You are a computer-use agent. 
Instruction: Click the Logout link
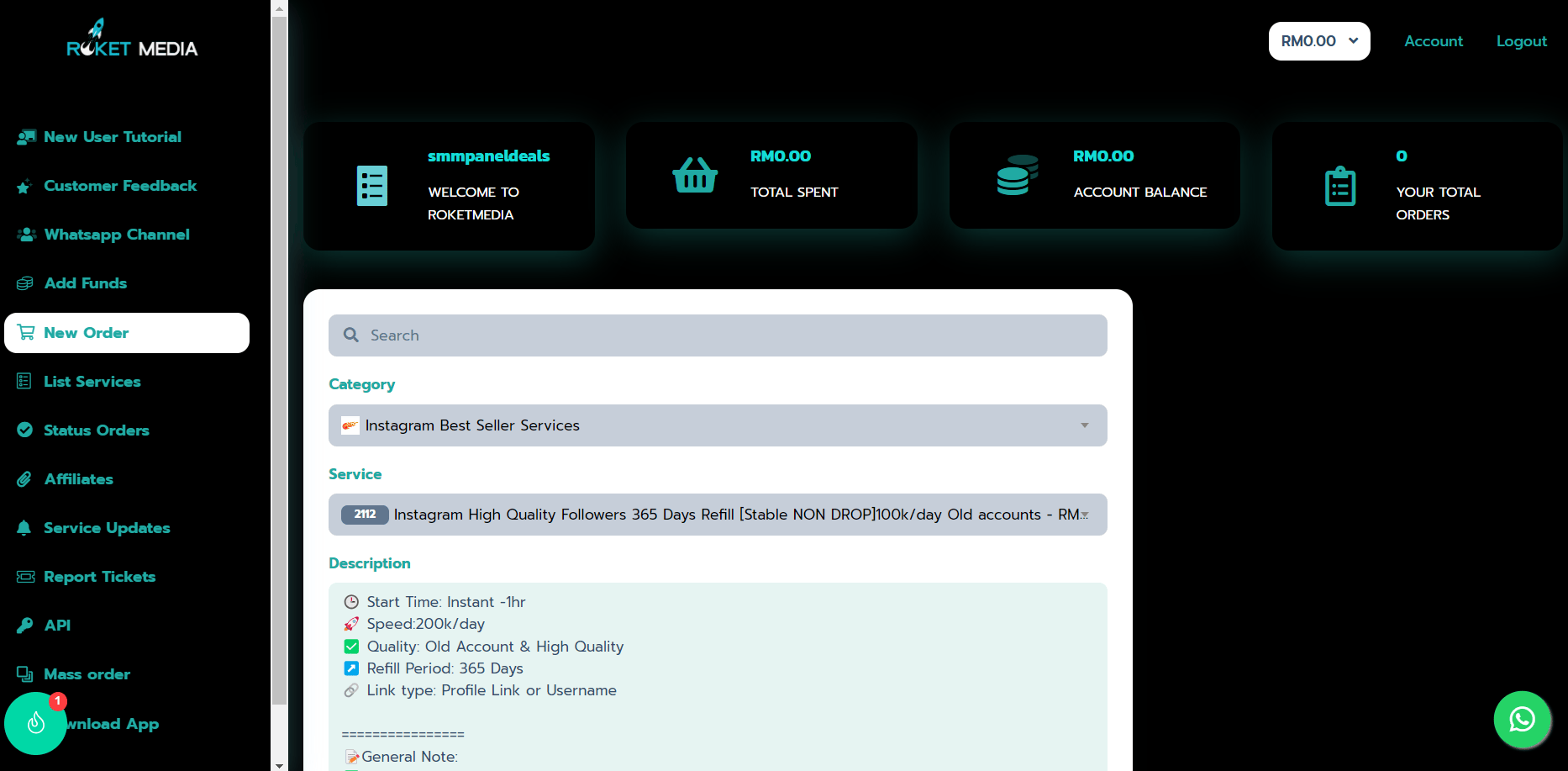point(1521,41)
